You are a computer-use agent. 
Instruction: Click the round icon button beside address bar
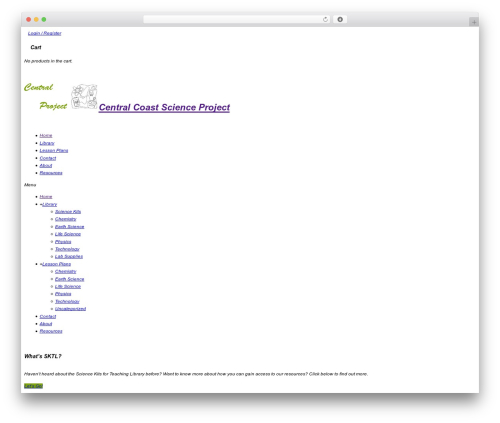[340, 20]
